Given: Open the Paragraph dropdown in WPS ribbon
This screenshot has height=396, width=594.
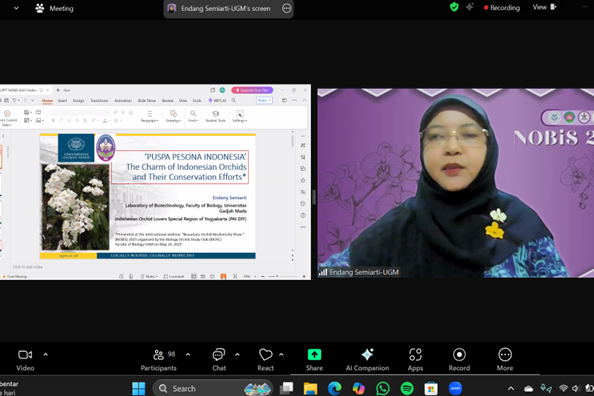Looking at the screenshot, I should 149,116.
